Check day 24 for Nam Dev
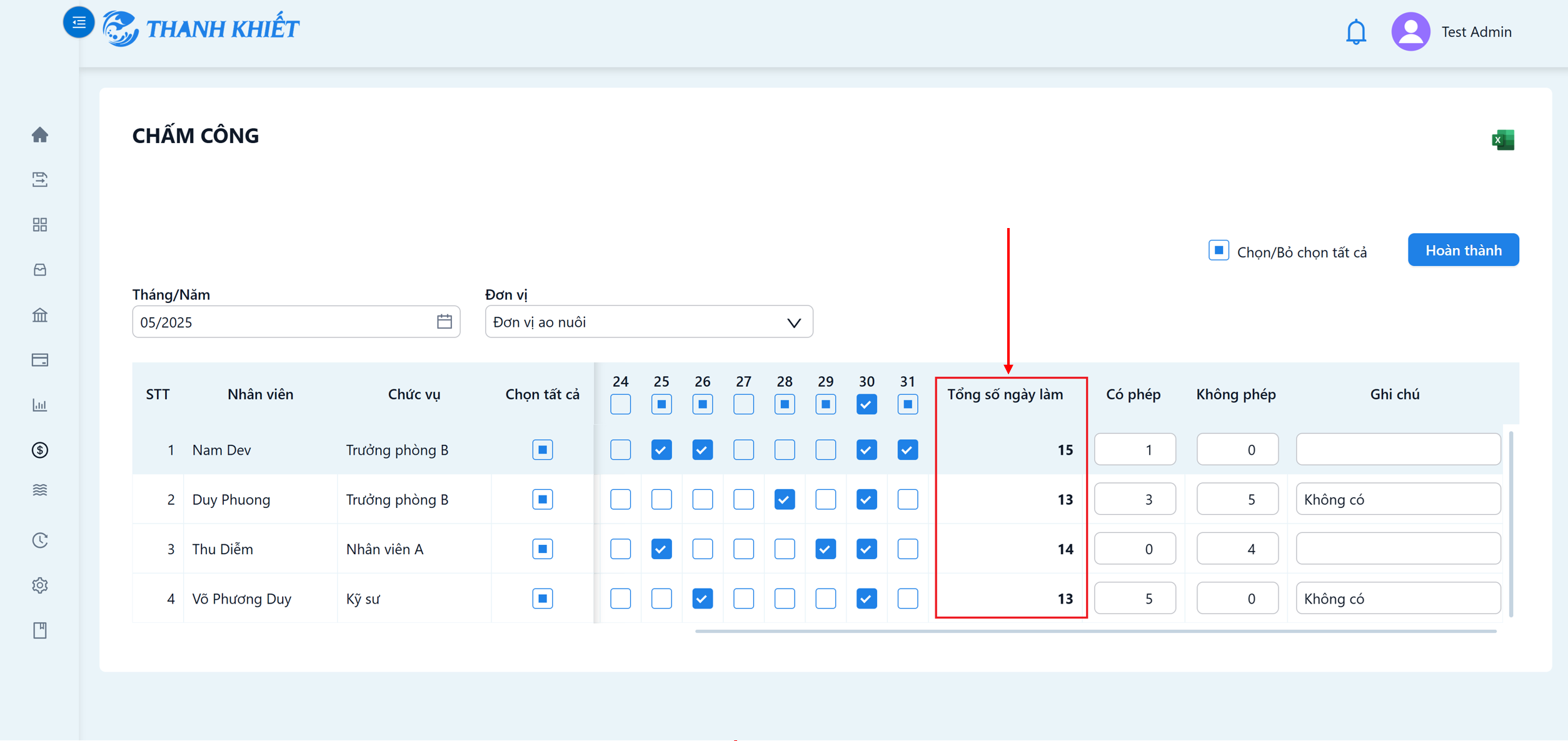The image size is (1568, 741). click(x=620, y=450)
